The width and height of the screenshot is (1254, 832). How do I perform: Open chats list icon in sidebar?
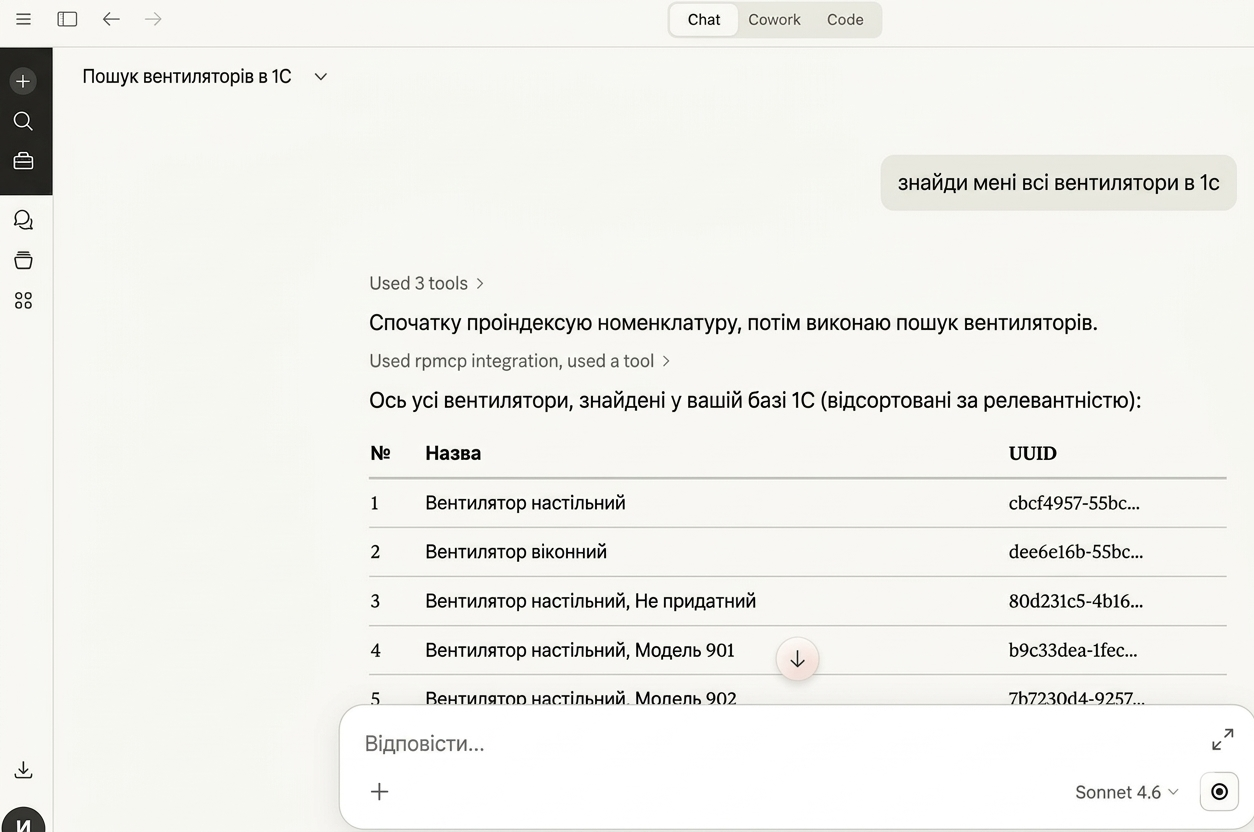(x=23, y=220)
